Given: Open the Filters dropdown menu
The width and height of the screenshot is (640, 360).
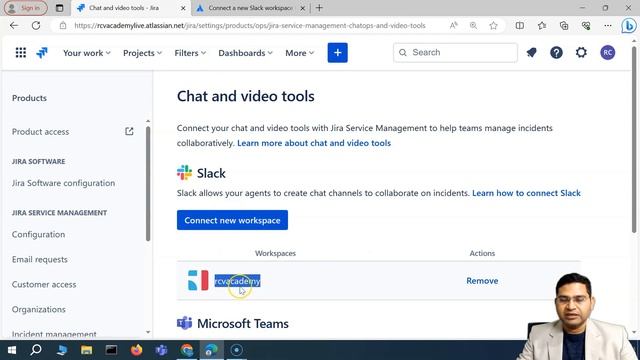Looking at the screenshot, I should [x=190, y=53].
